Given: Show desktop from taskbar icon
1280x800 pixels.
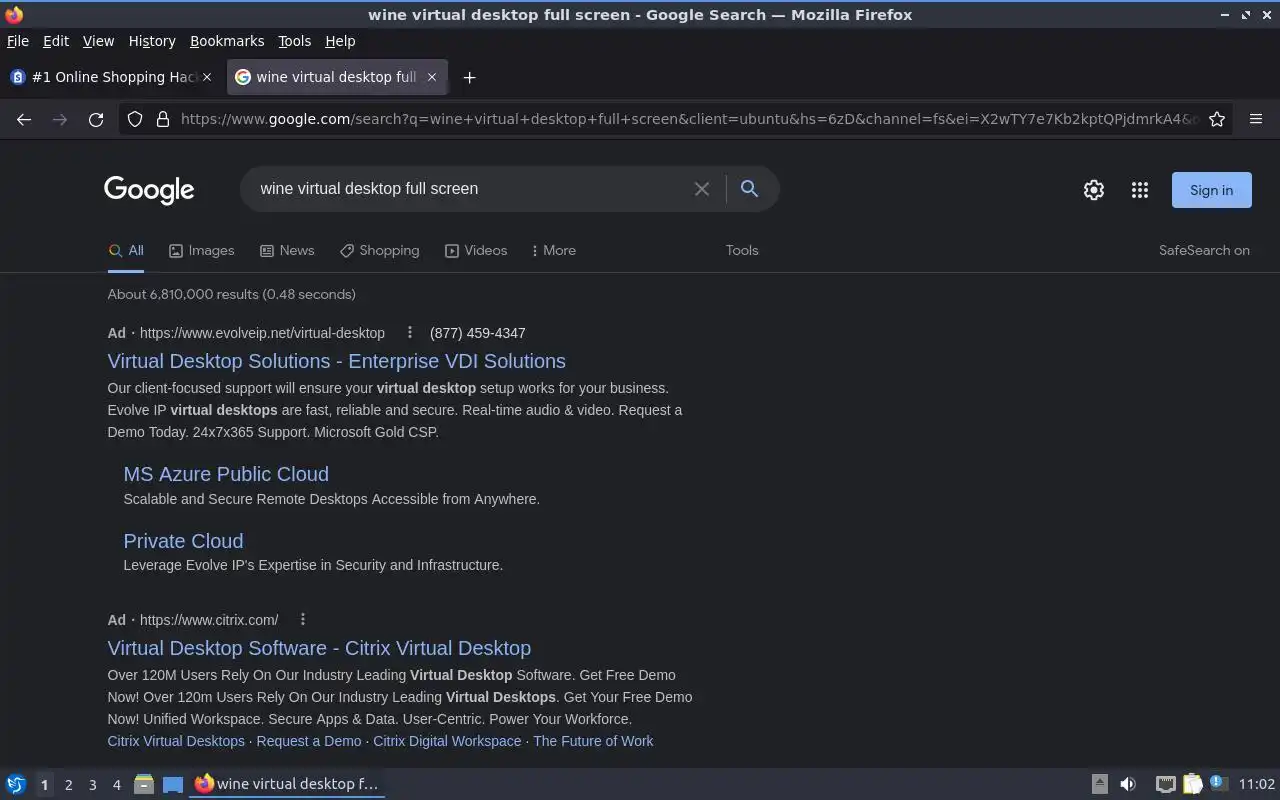Looking at the screenshot, I should [x=173, y=784].
